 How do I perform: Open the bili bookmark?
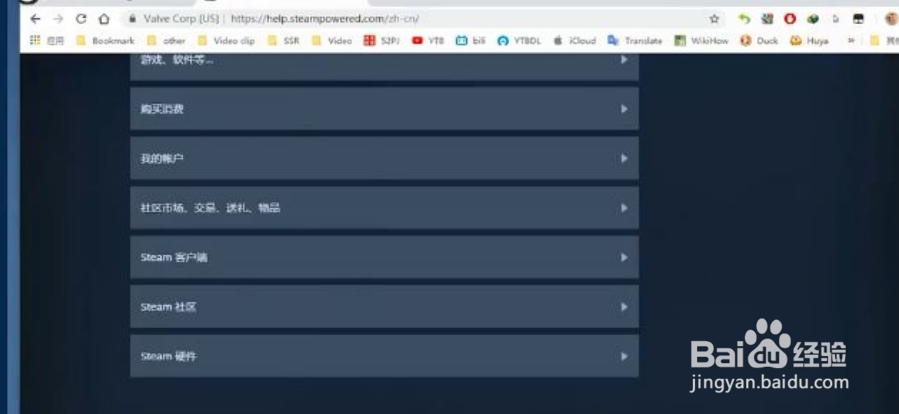click(471, 41)
